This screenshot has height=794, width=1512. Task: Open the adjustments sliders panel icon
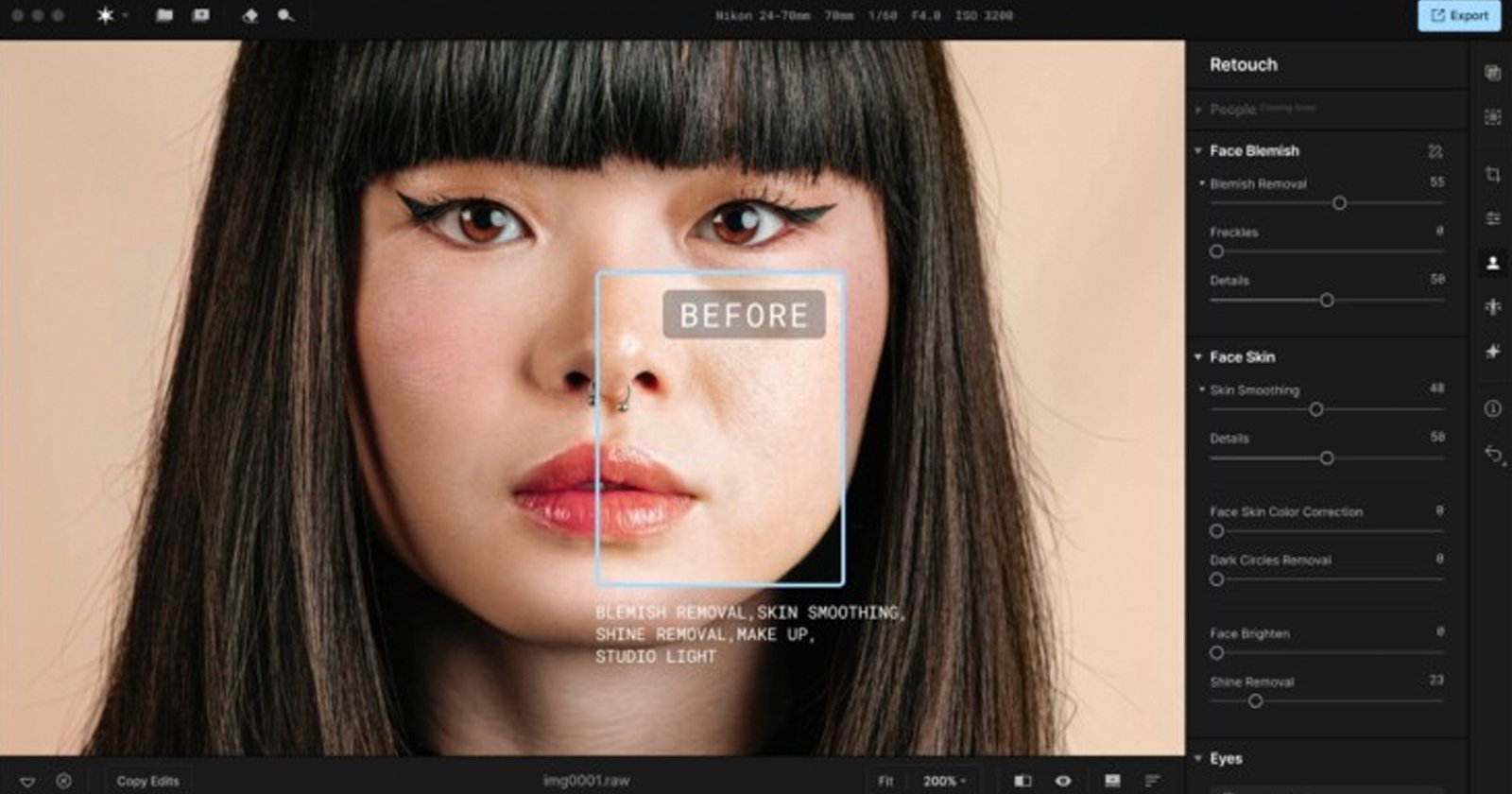click(x=1493, y=218)
